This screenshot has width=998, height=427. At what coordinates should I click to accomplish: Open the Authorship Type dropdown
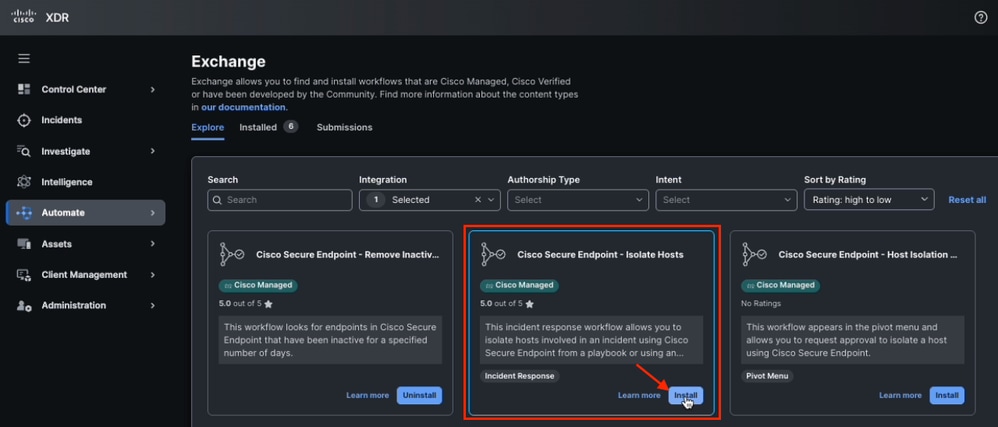(x=578, y=200)
